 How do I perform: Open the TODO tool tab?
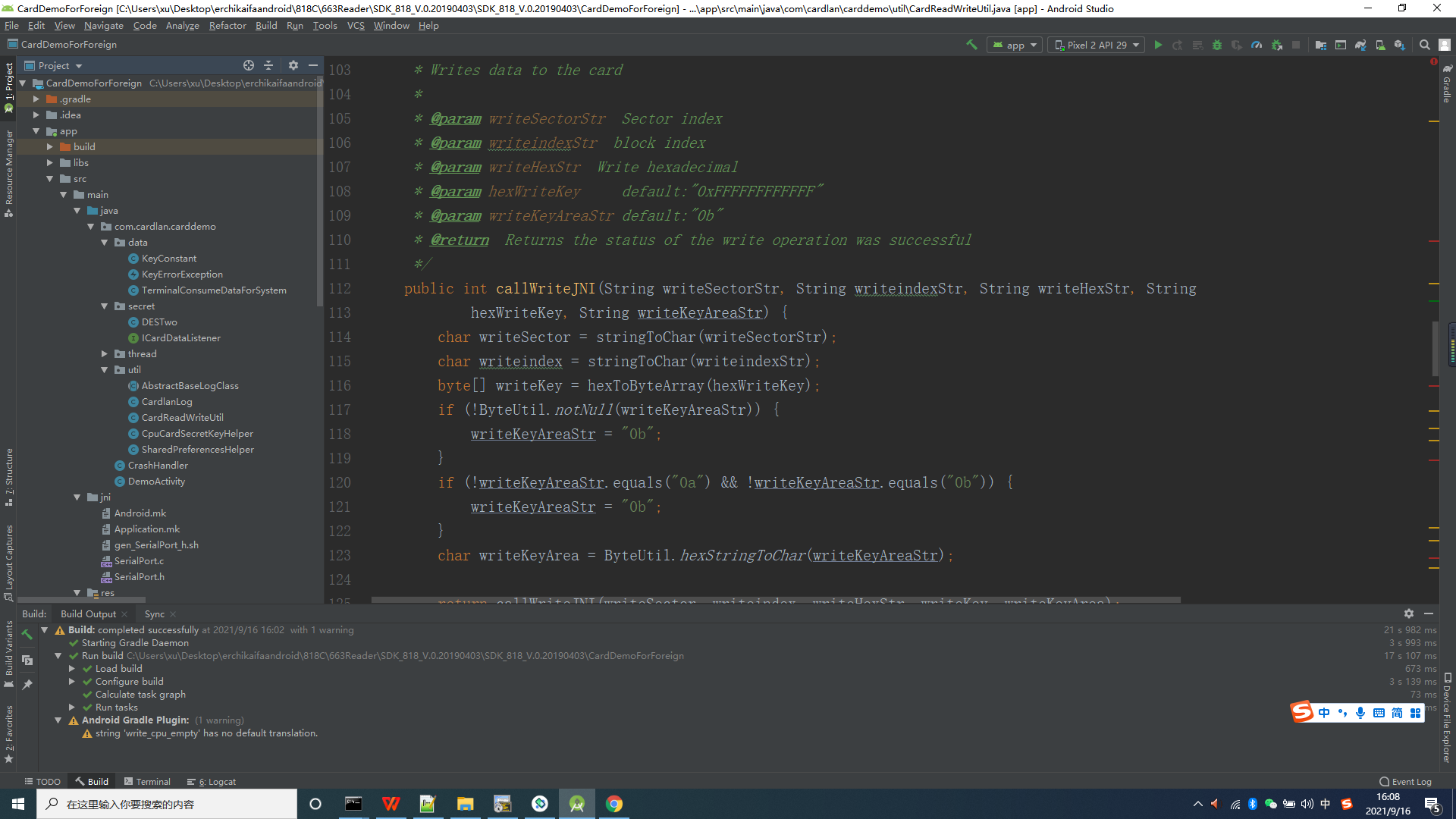(42, 781)
